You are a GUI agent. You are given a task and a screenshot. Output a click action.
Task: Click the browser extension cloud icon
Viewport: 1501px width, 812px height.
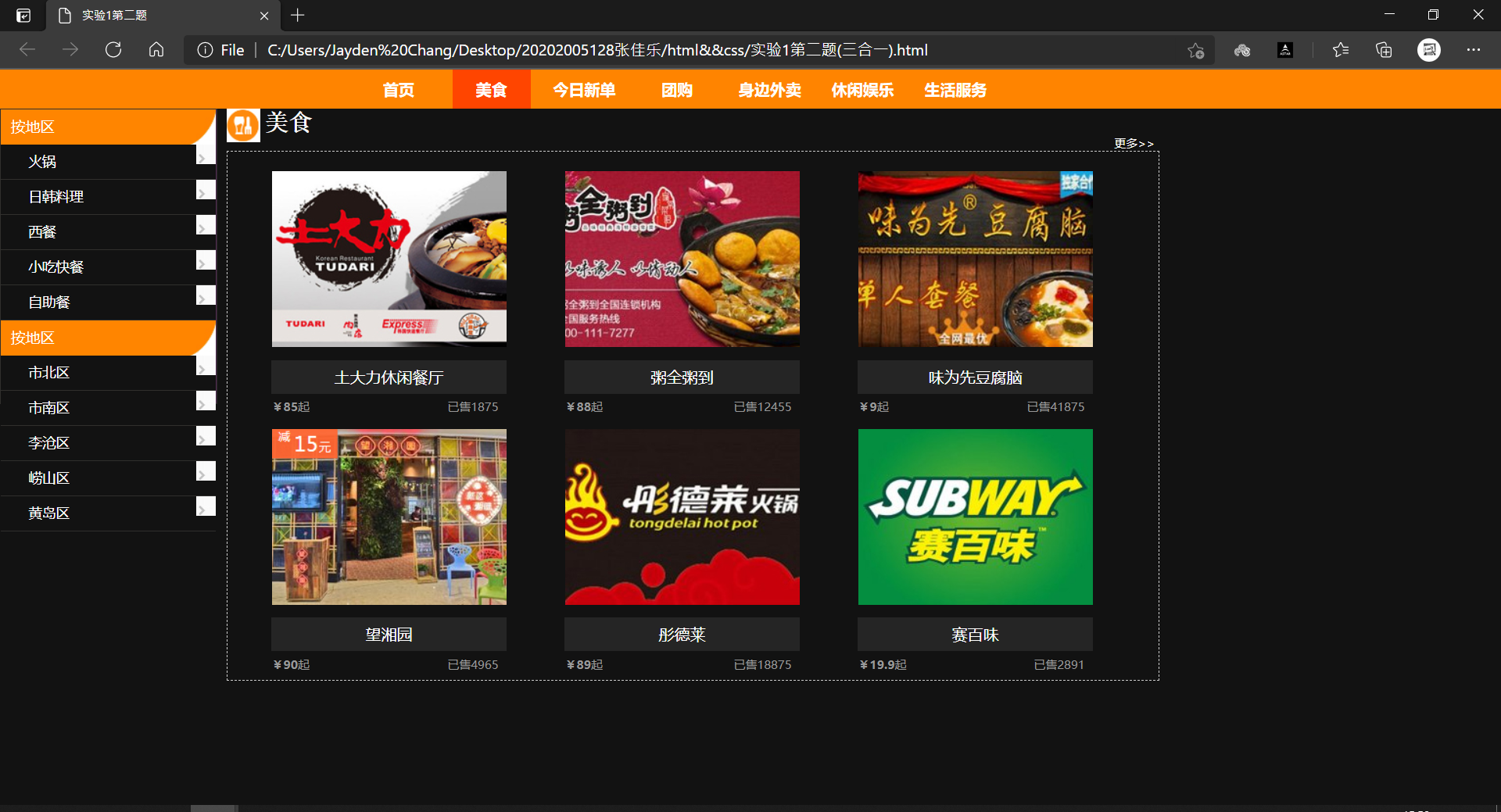coord(1242,50)
